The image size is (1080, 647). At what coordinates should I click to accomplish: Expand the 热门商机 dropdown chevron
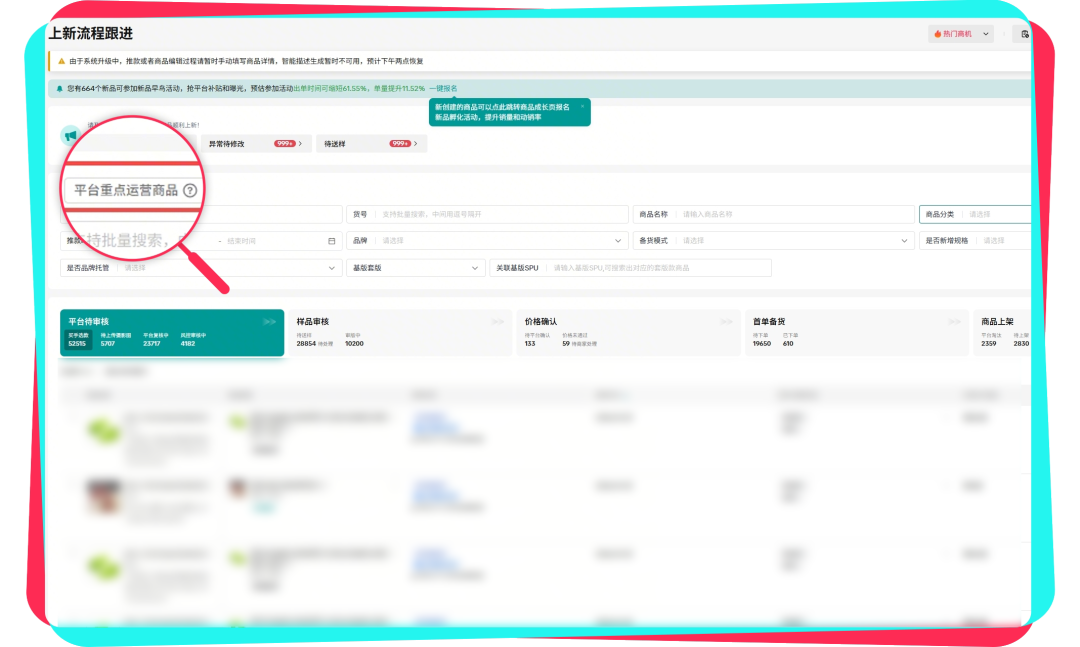[x=985, y=34]
